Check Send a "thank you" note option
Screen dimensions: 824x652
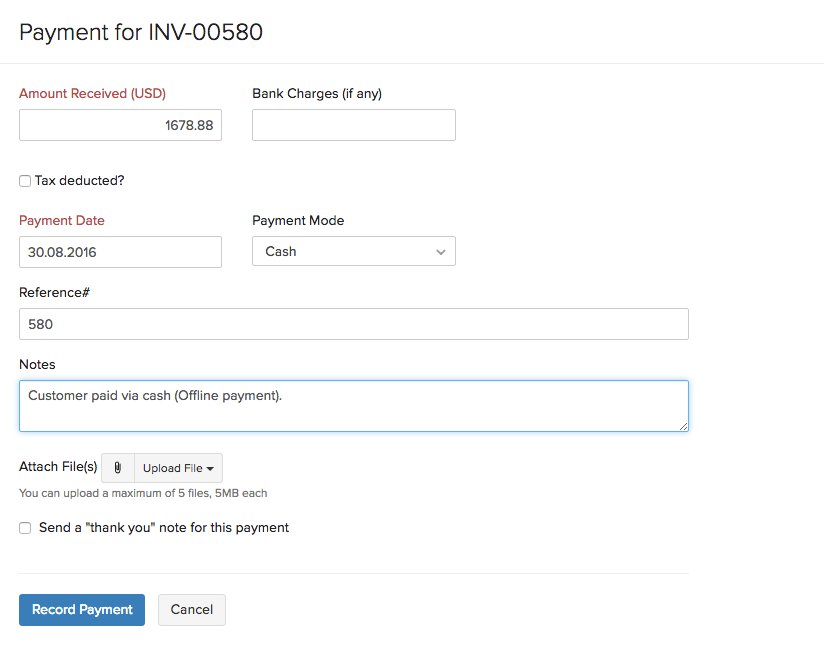click(x=25, y=528)
